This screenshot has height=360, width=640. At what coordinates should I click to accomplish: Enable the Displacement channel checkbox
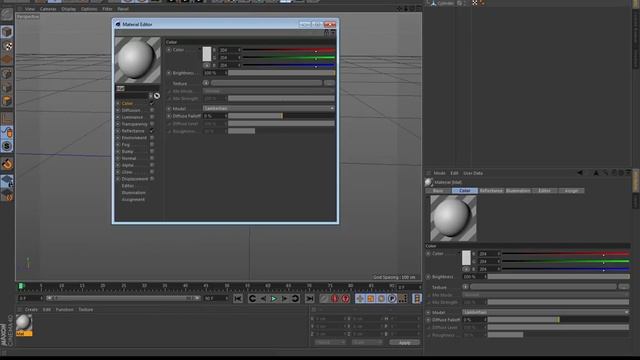click(152, 179)
